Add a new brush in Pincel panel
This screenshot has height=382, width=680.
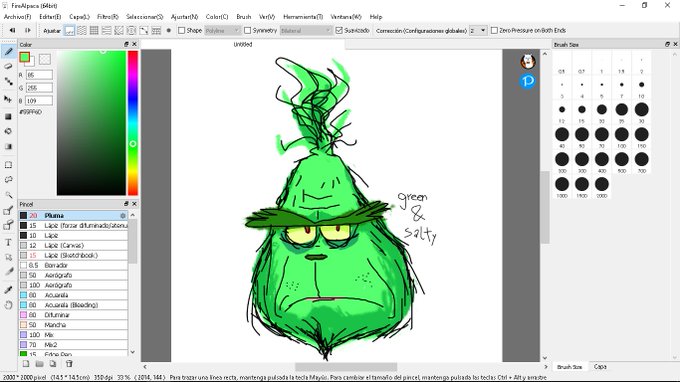26,364
